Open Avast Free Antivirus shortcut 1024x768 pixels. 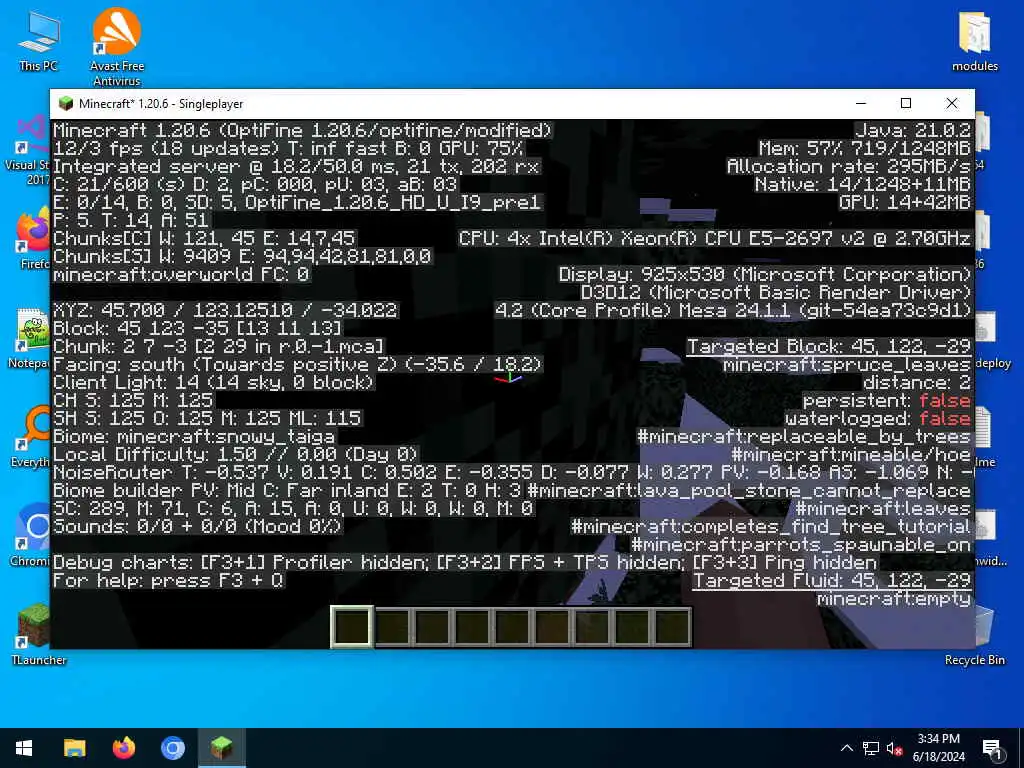point(117,47)
